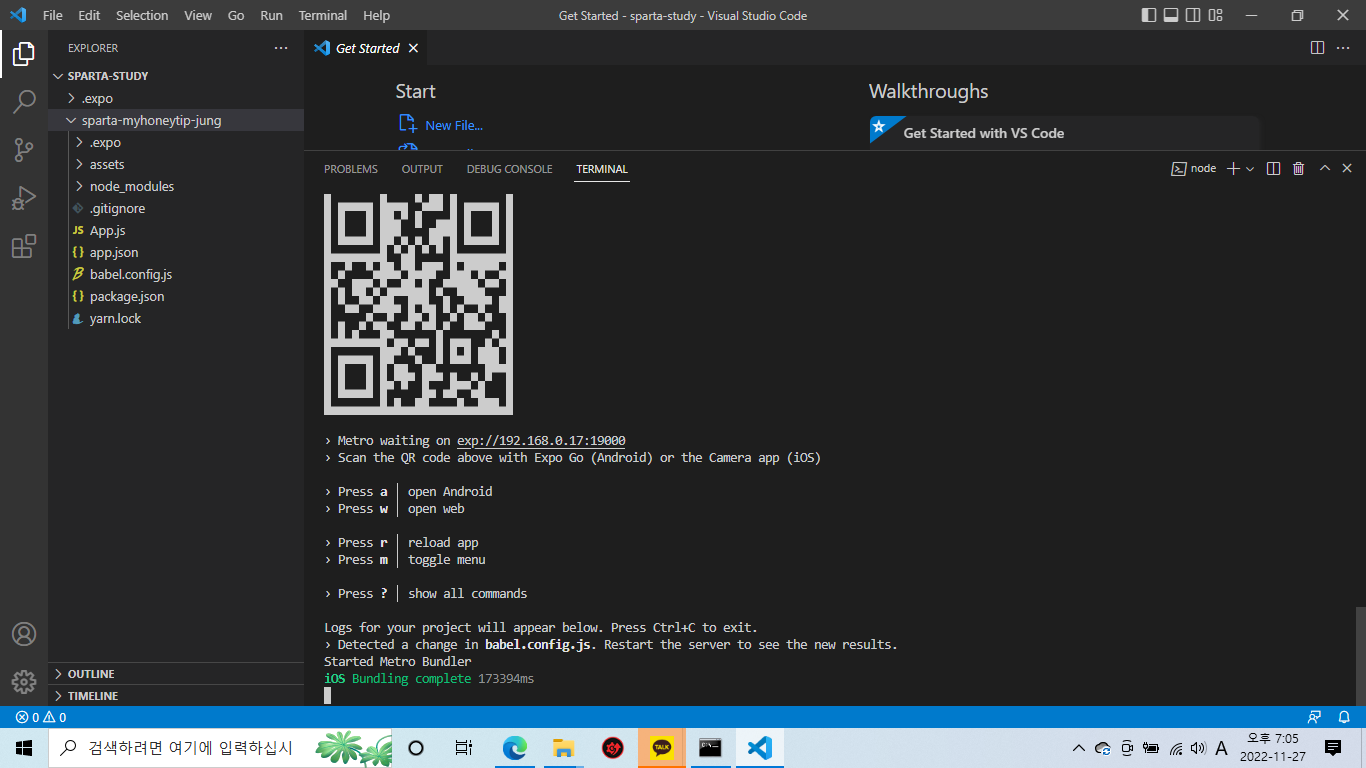1366x768 pixels.
Task: Switch to the OUTPUT tab
Action: 422,169
